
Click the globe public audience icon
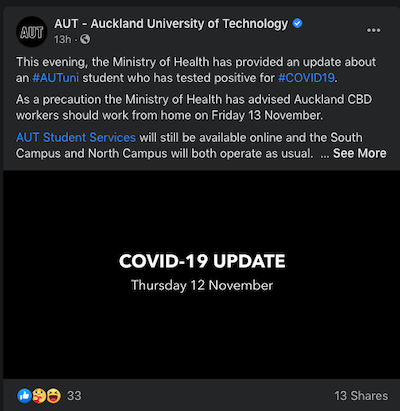point(85,39)
